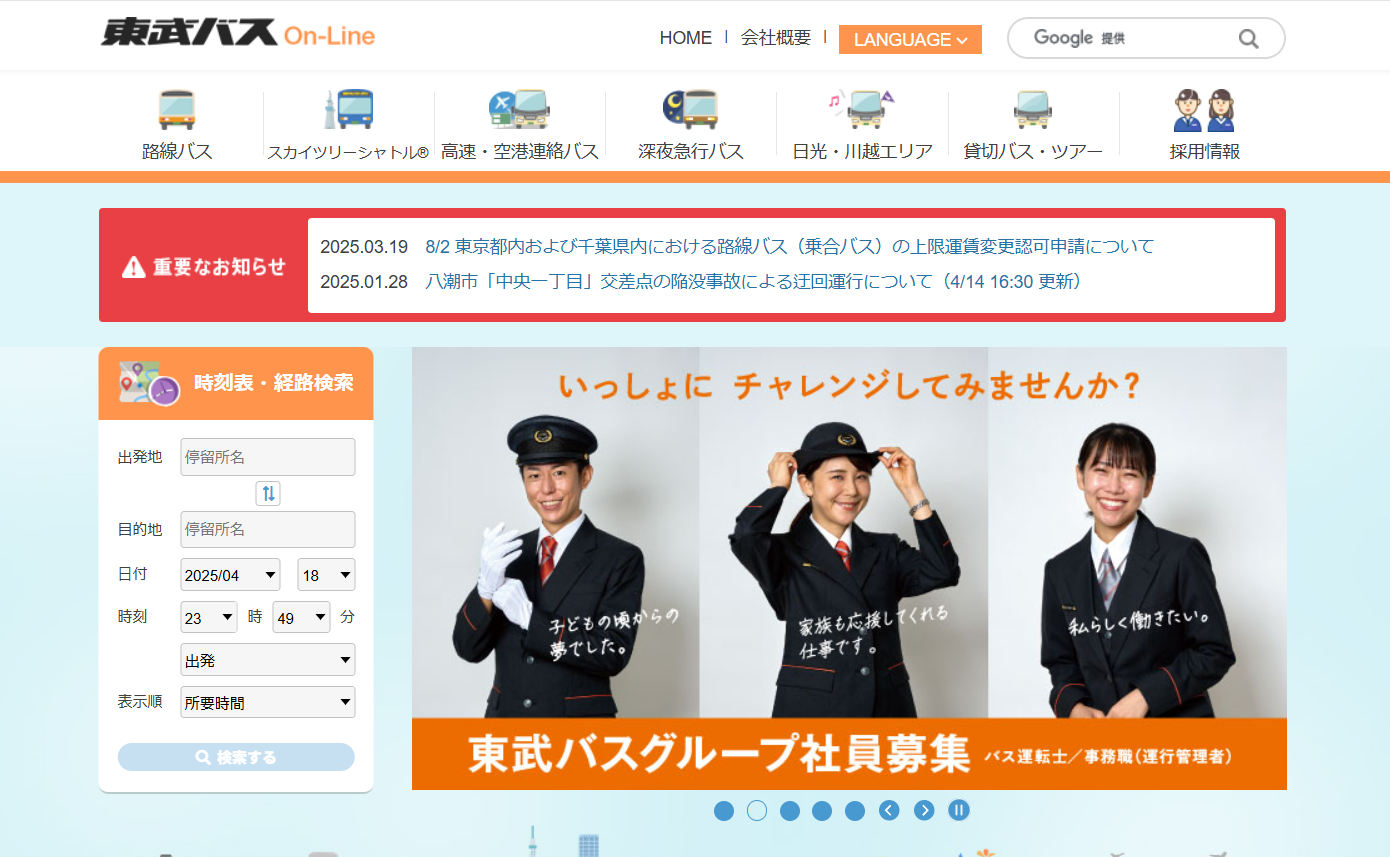Show the next carousel slide
The width and height of the screenshot is (1390, 857).
point(924,810)
